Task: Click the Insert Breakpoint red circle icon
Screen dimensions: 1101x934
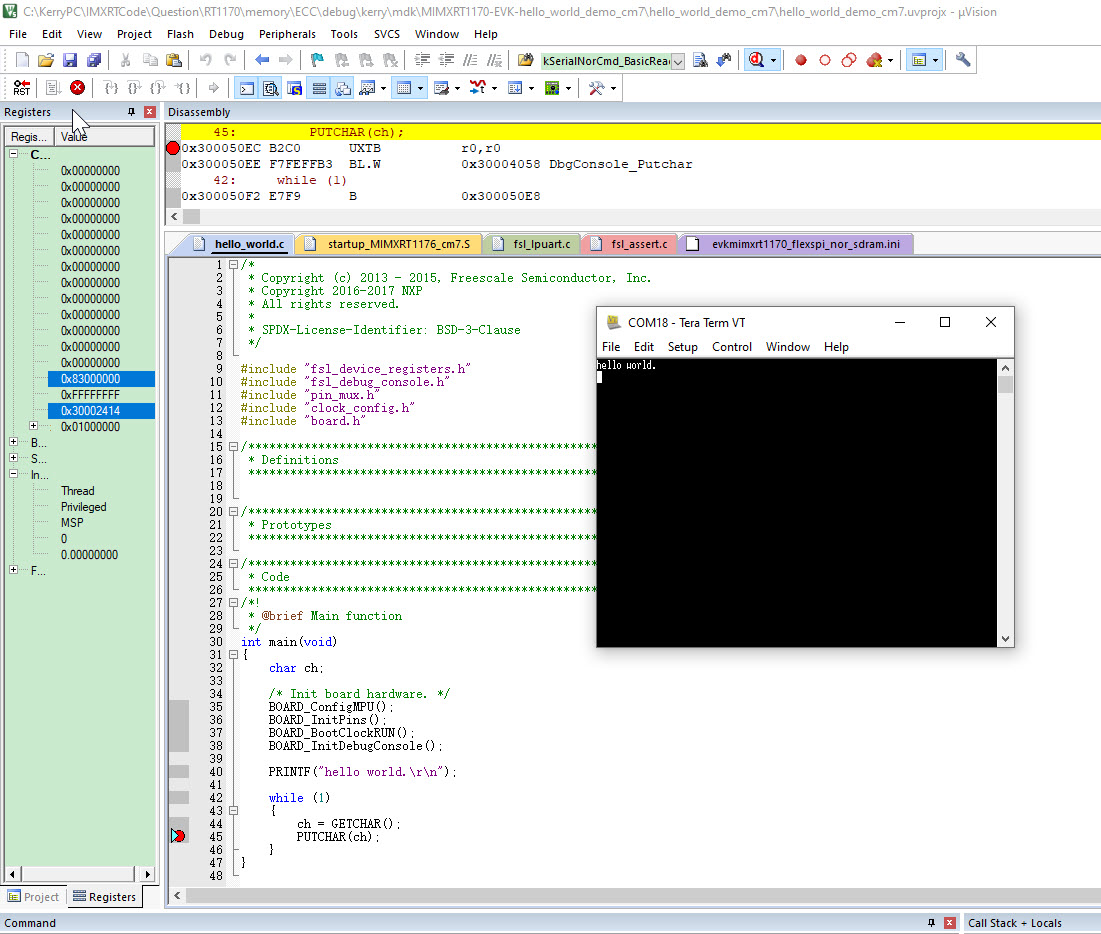Action: 800,60
